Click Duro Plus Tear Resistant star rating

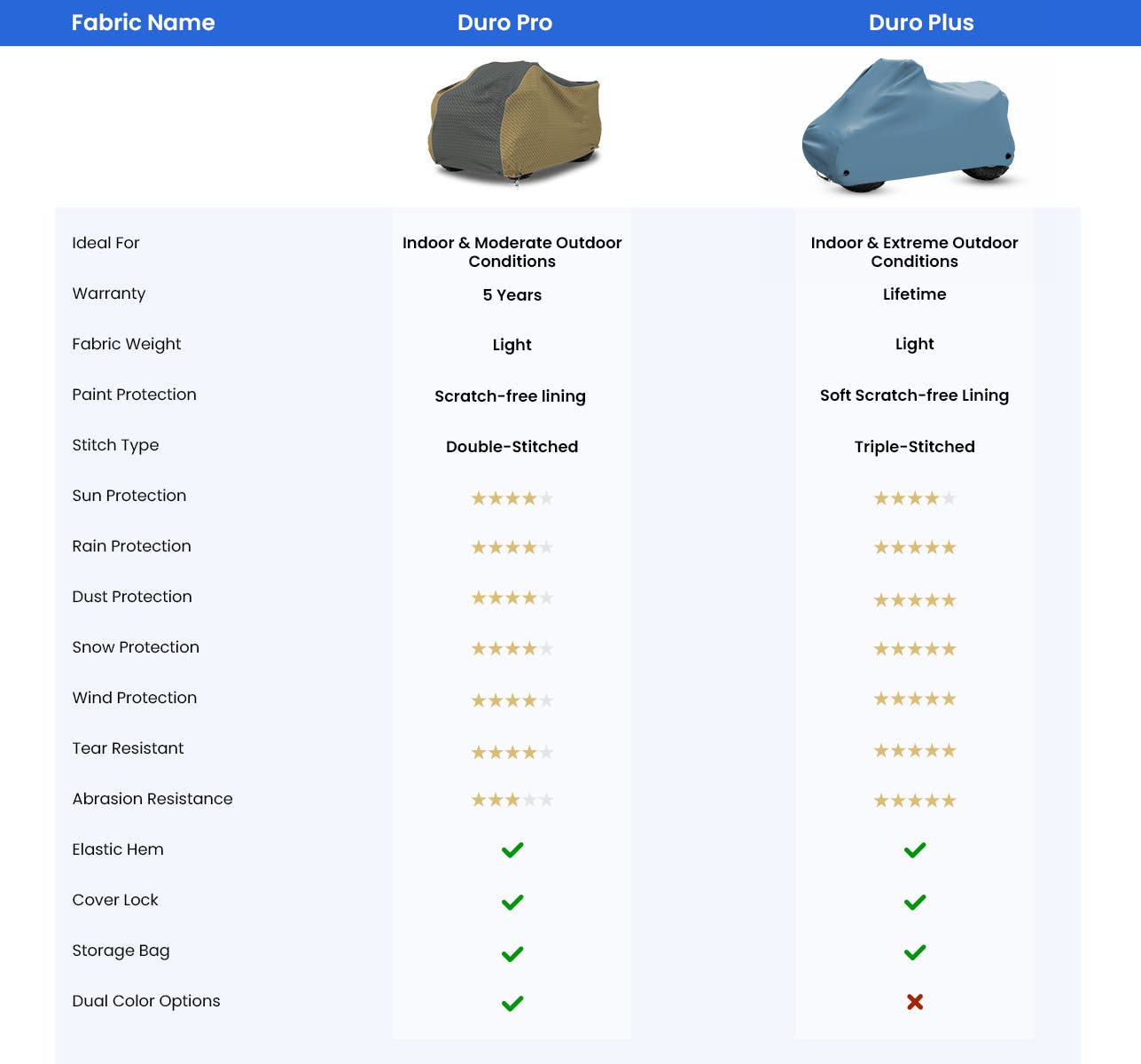915,751
